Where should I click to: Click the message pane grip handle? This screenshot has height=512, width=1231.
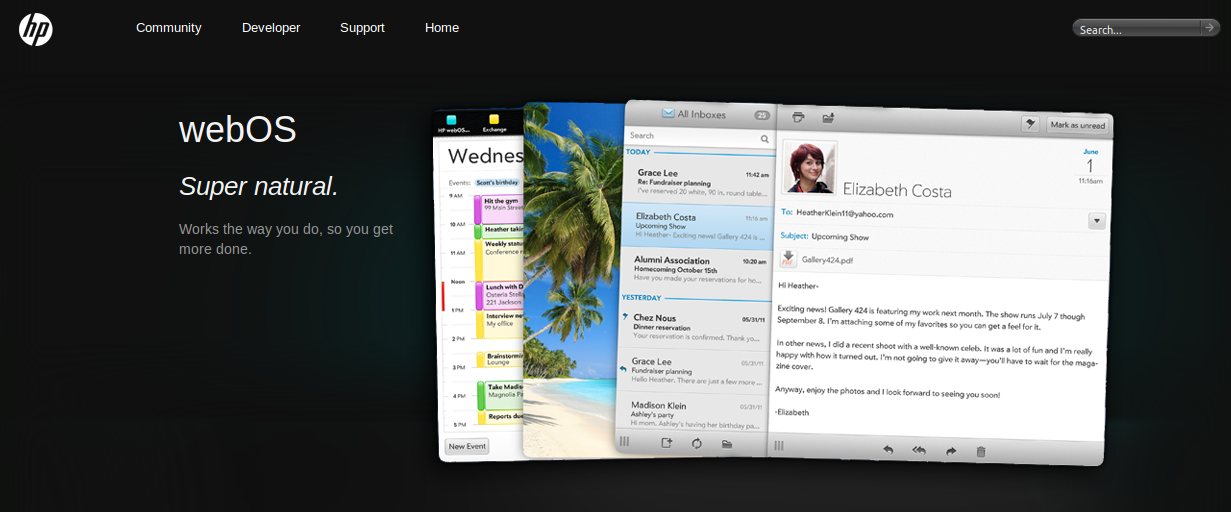click(x=779, y=445)
